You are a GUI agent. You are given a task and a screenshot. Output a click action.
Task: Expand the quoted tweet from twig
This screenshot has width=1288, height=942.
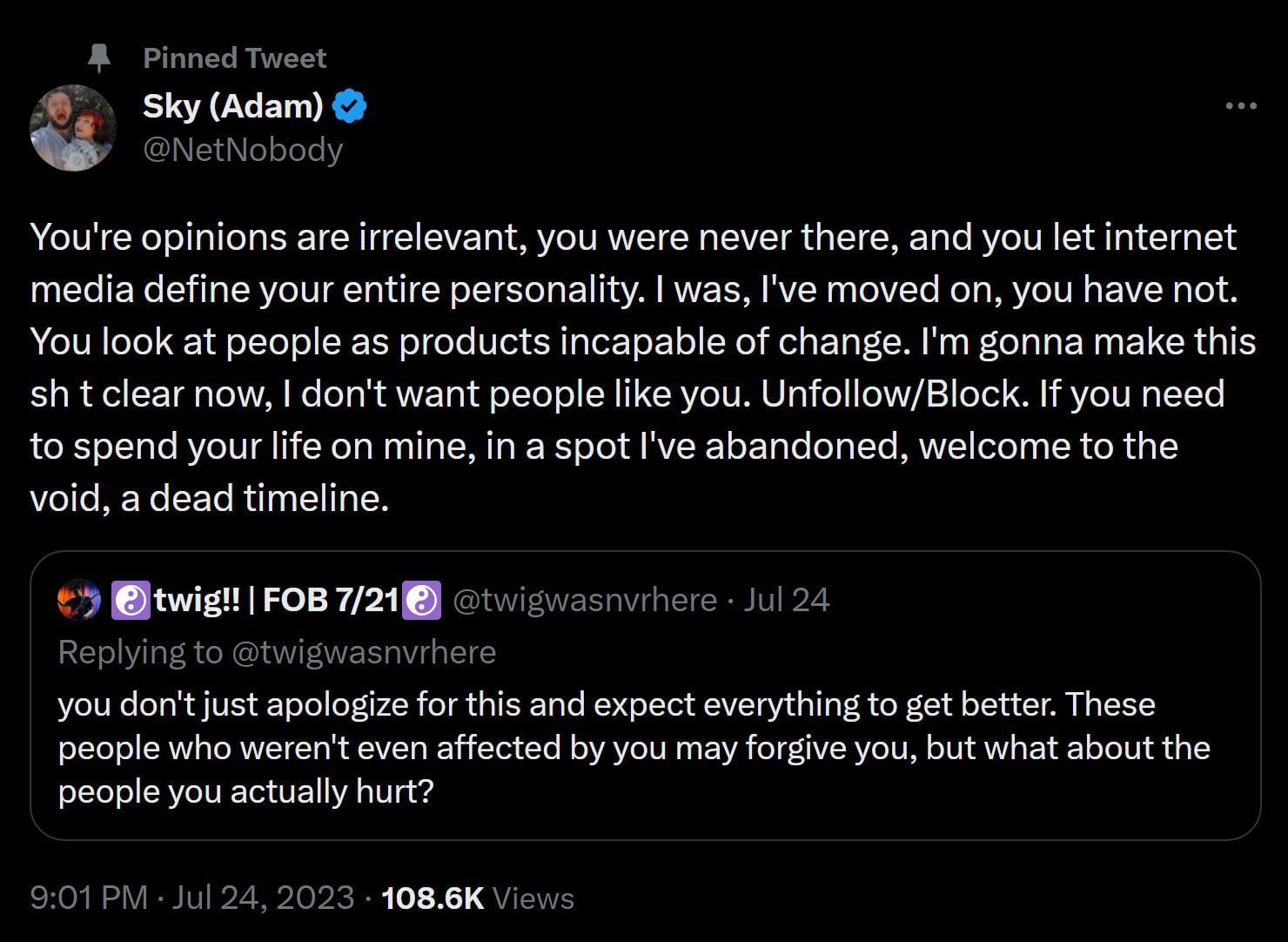[x=644, y=696]
